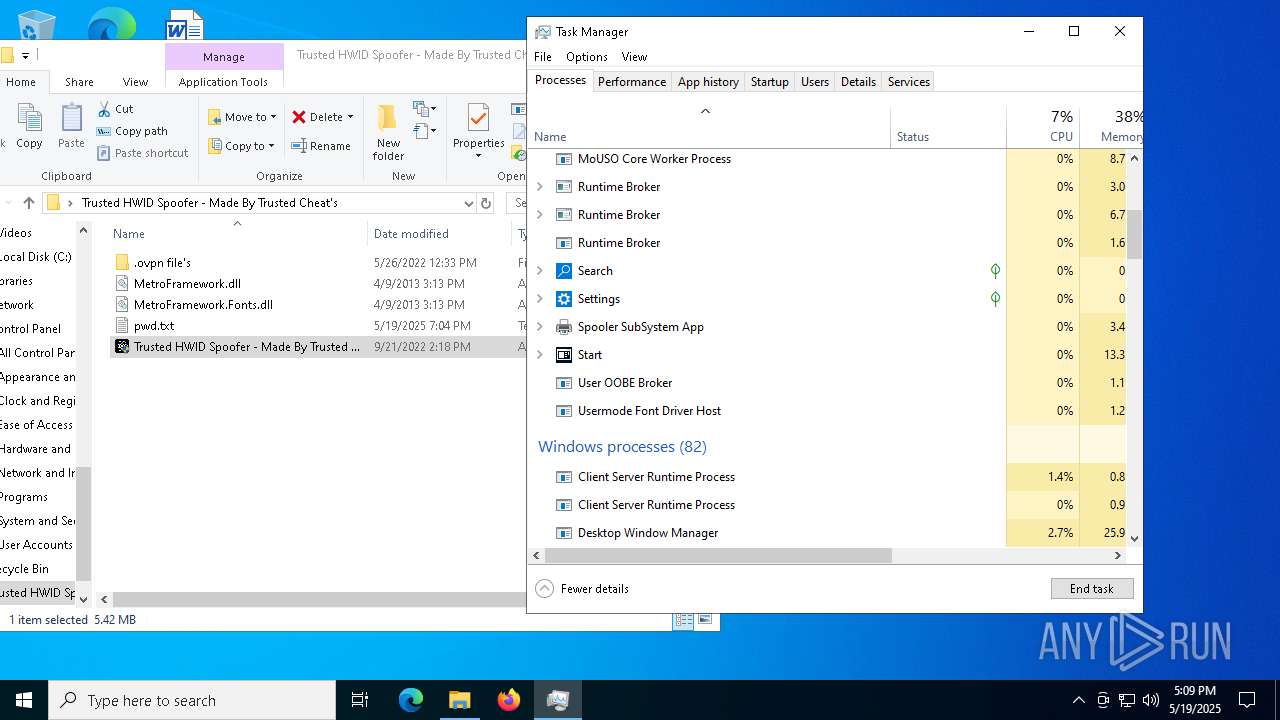
Task: Open the Copy to dropdown
Action: [x=242, y=146]
